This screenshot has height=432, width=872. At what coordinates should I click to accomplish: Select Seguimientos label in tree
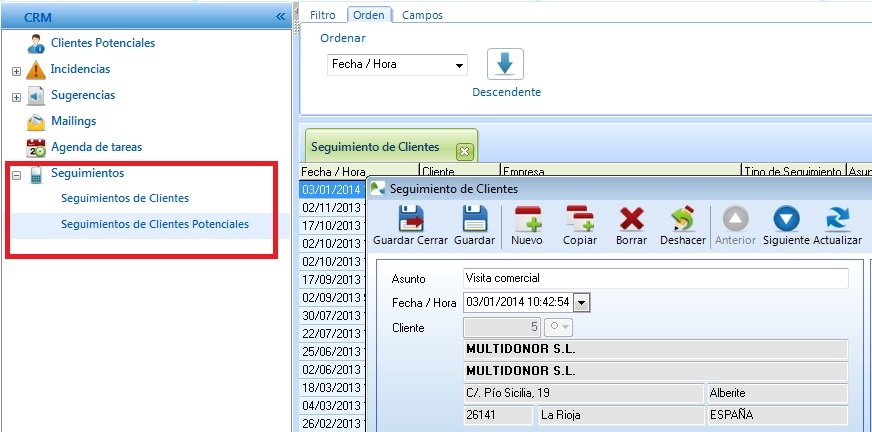[x=87, y=173]
